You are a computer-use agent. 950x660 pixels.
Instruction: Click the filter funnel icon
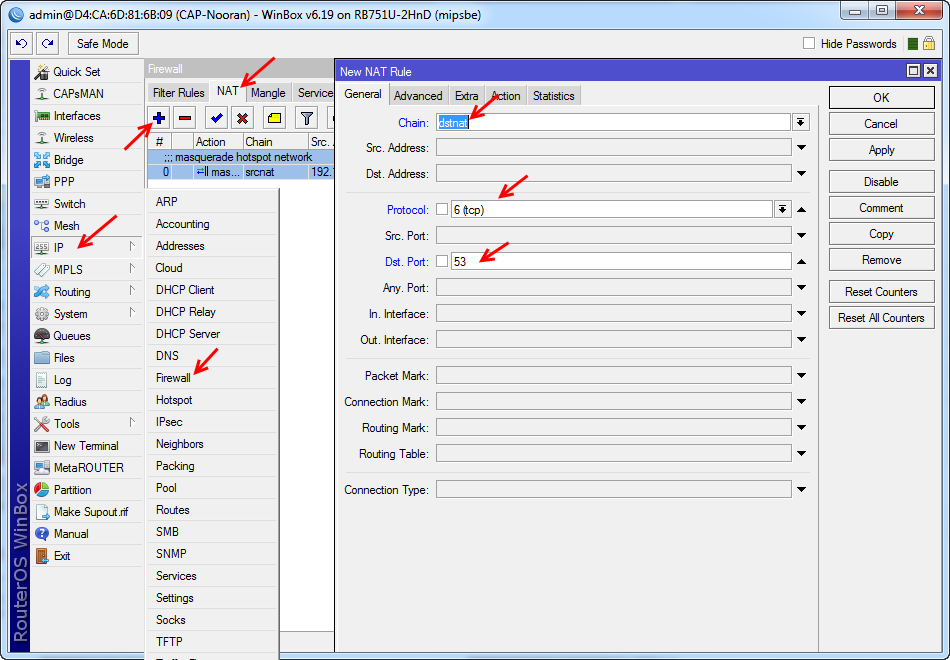click(x=307, y=118)
